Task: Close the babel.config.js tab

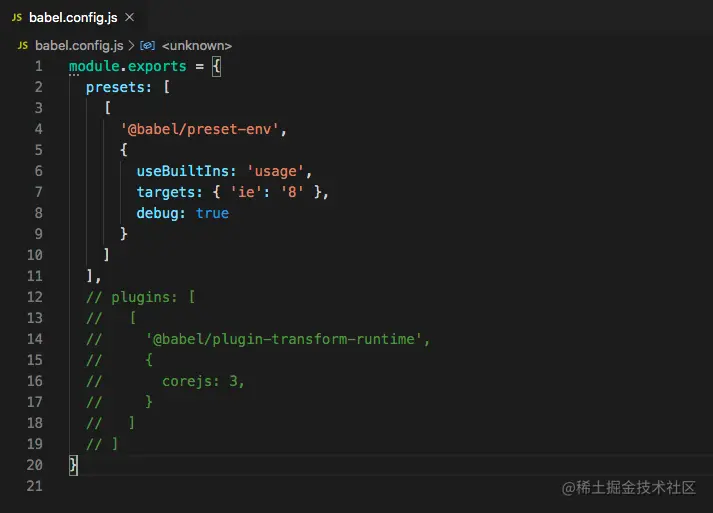Action: click(130, 17)
